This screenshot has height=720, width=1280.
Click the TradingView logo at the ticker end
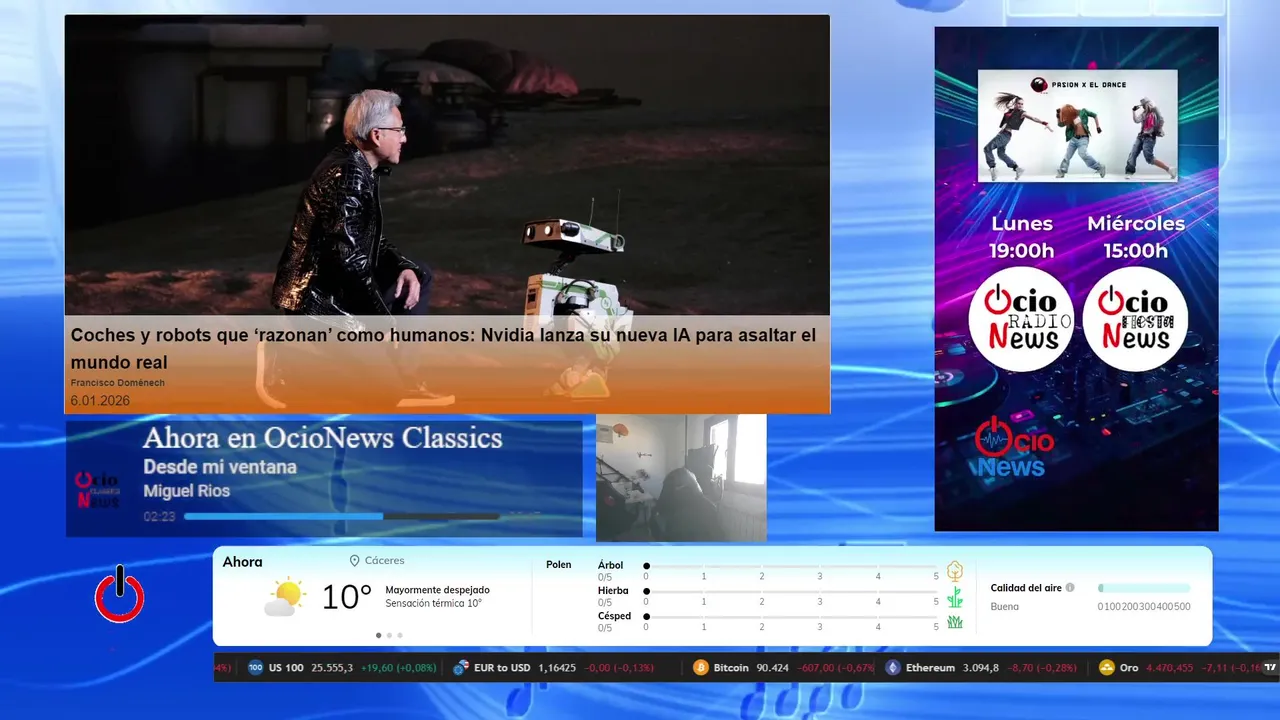click(x=1271, y=667)
